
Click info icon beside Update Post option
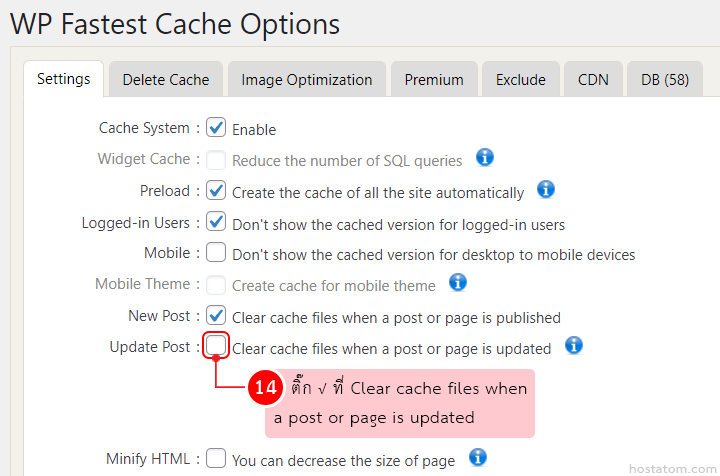(x=573, y=345)
